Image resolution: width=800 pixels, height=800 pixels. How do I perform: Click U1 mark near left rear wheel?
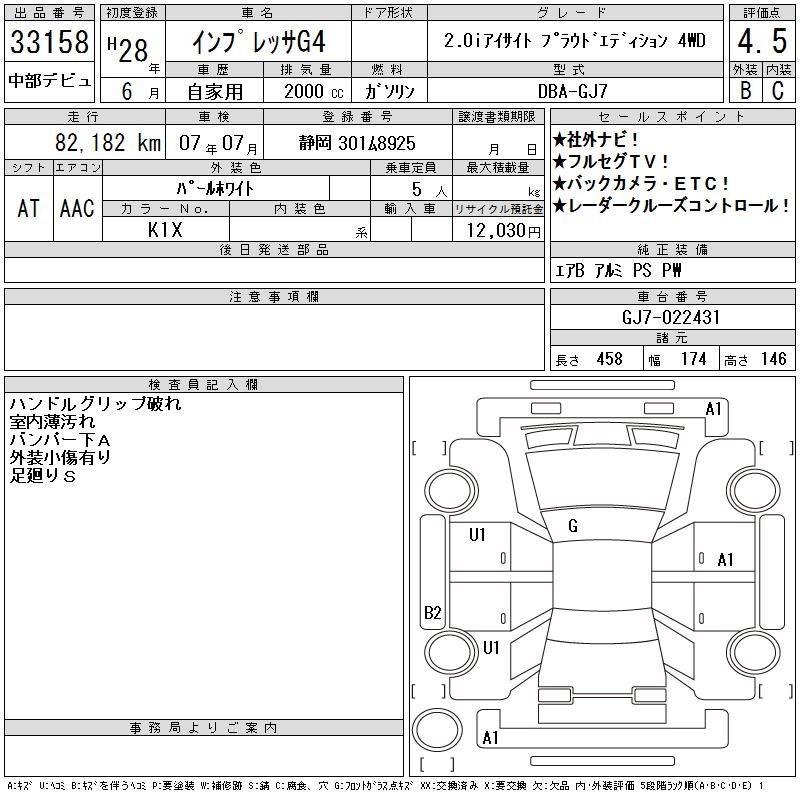491,648
